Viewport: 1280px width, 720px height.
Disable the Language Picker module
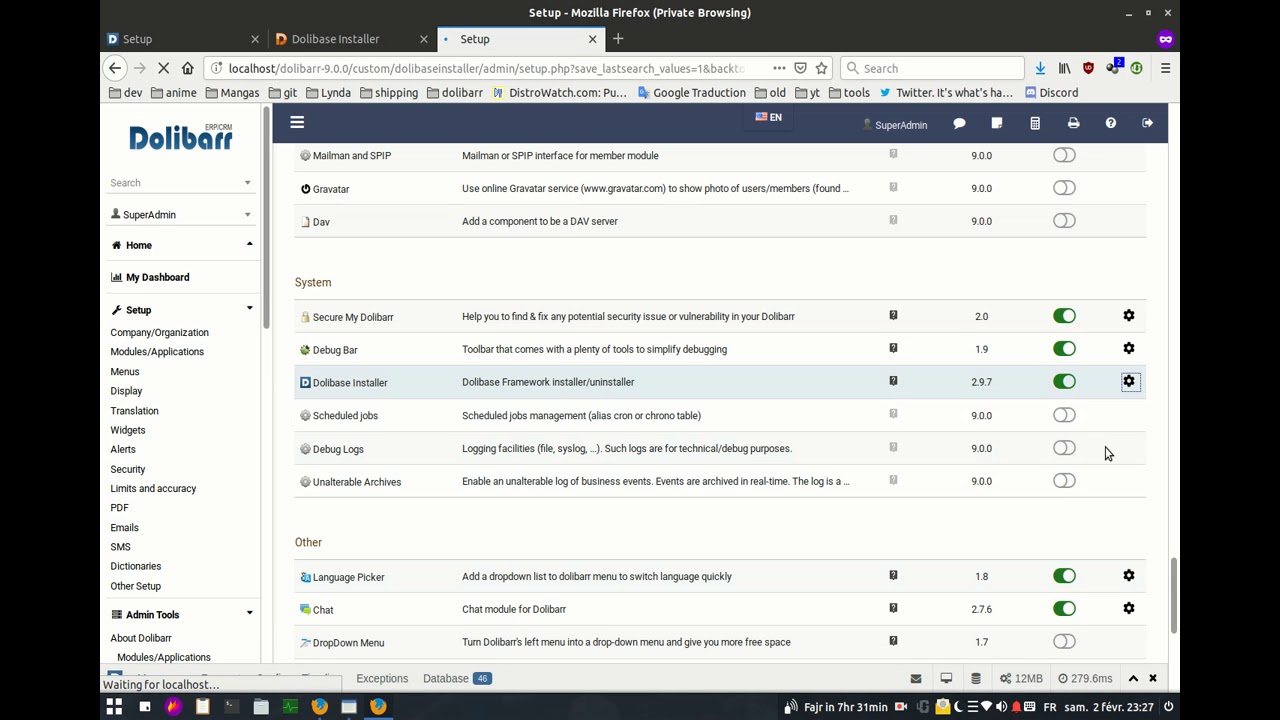[x=1064, y=576]
